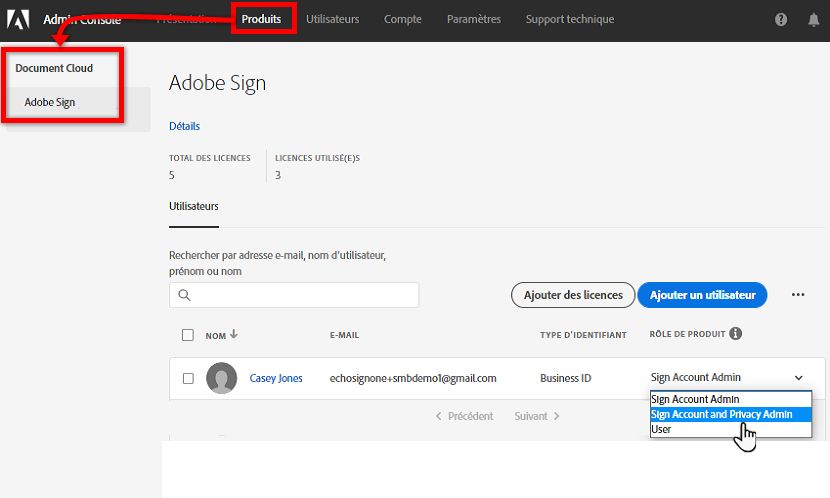The width and height of the screenshot is (830, 498).
Task: Click the search magnifier icon
Action: [x=185, y=295]
